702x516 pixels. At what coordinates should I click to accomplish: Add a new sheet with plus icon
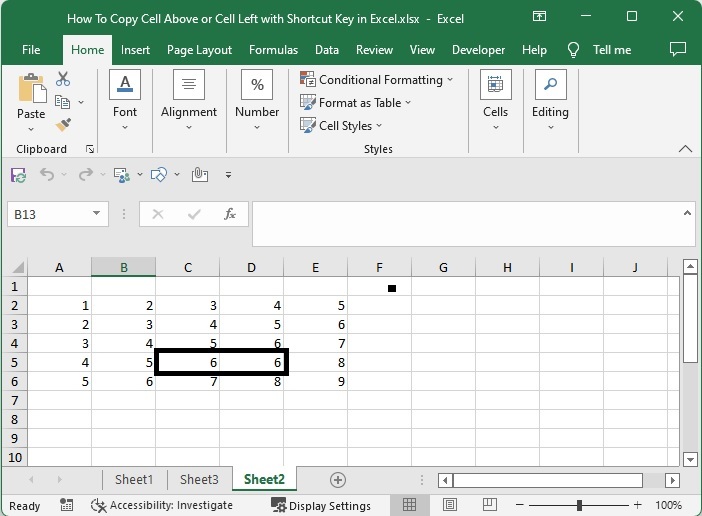338,480
